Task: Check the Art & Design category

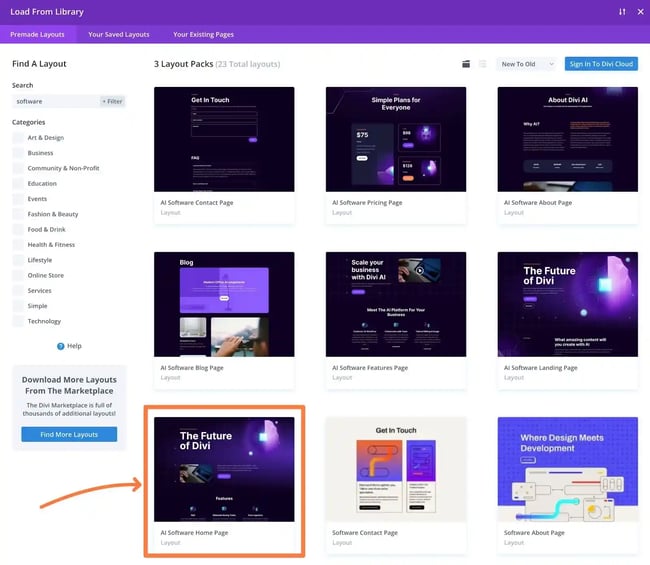Action: pos(18,138)
